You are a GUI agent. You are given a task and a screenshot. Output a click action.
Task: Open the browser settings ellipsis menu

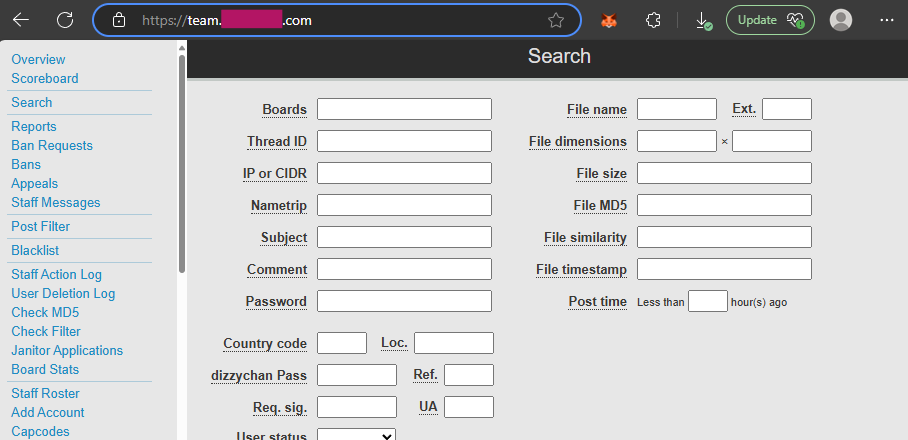click(x=886, y=20)
